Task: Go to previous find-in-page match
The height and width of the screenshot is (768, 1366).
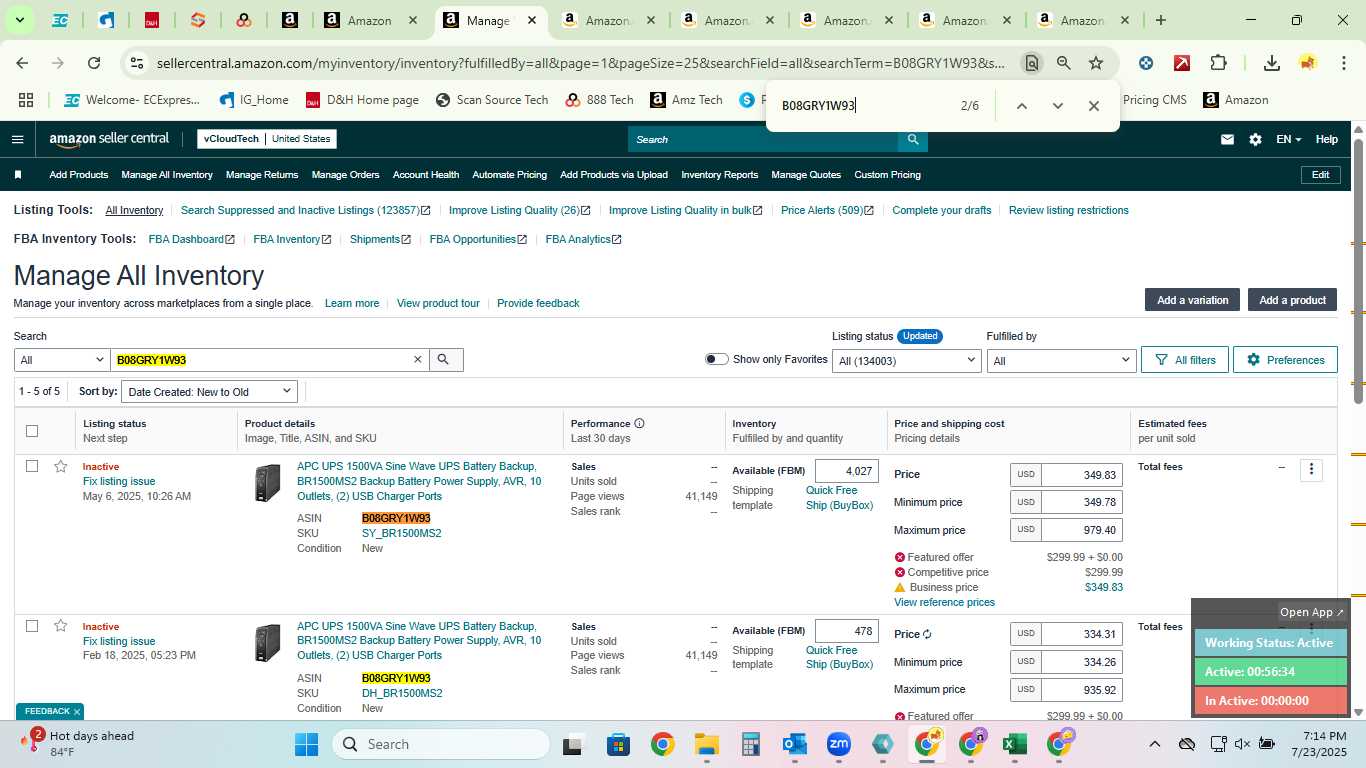Action: (1021, 106)
